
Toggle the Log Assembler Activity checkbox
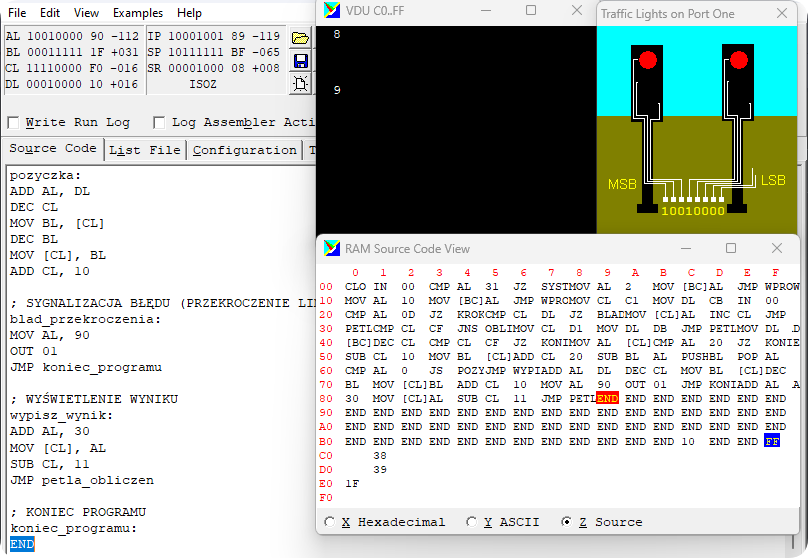(x=159, y=122)
